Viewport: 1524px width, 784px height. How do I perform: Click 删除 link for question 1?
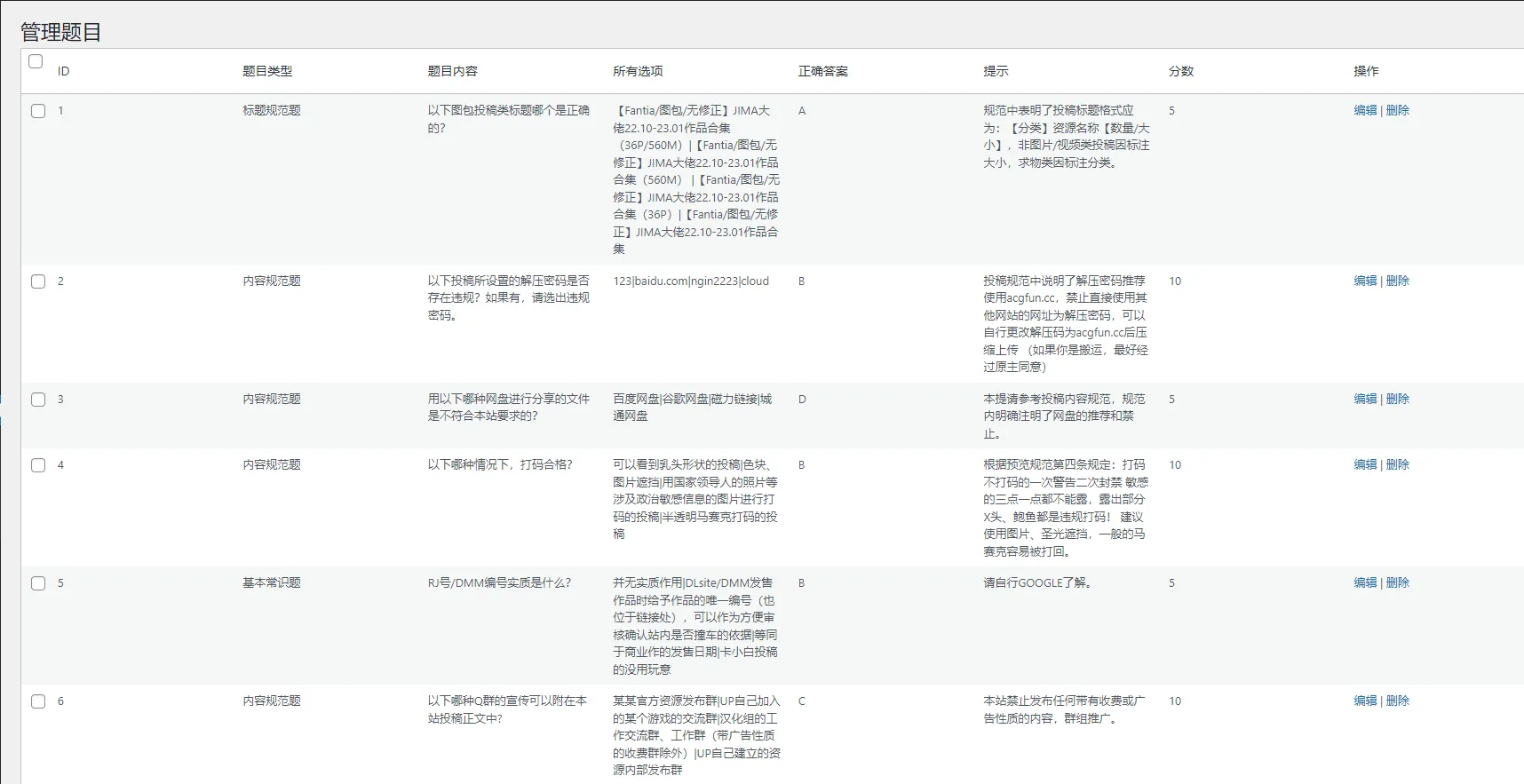[1397, 110]
